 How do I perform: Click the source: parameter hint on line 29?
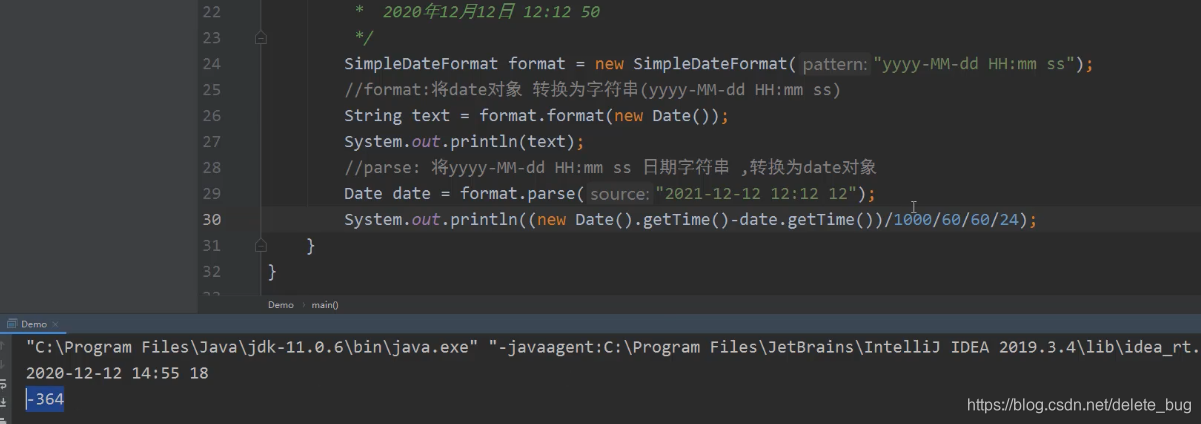click(x=619, y=193)
